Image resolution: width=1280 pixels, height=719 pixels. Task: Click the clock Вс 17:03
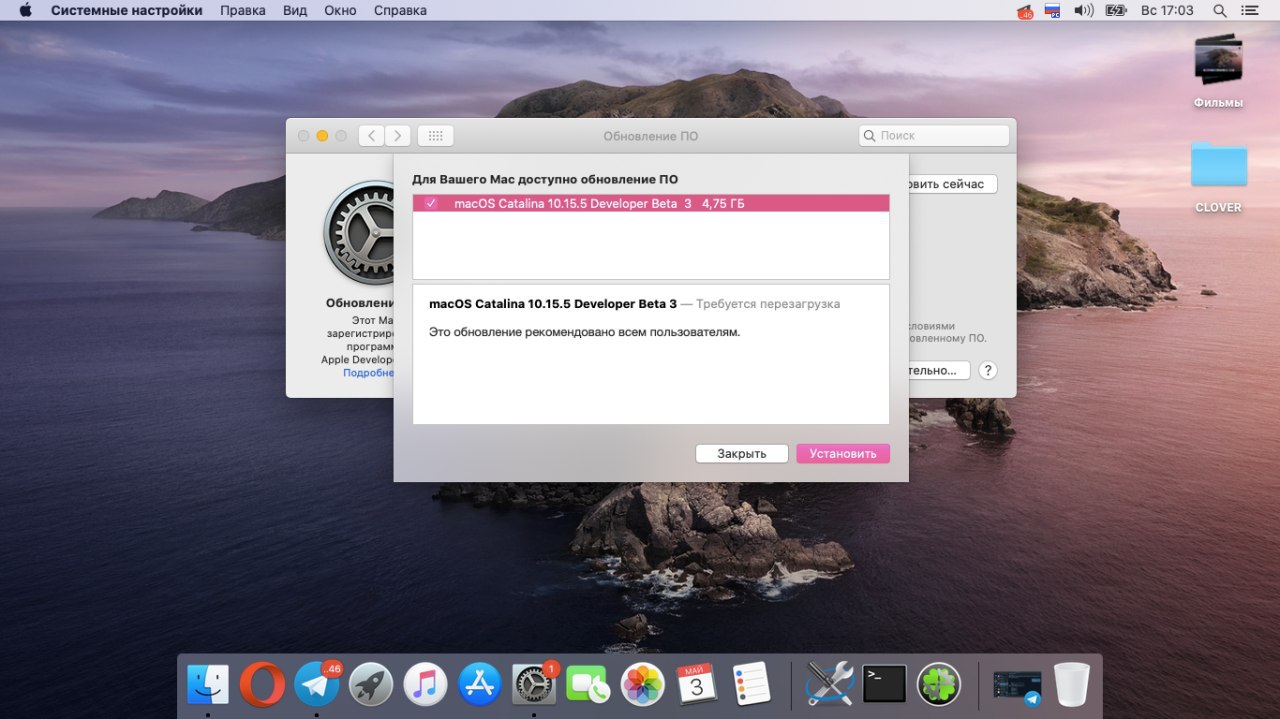[x=1167, y=10]
